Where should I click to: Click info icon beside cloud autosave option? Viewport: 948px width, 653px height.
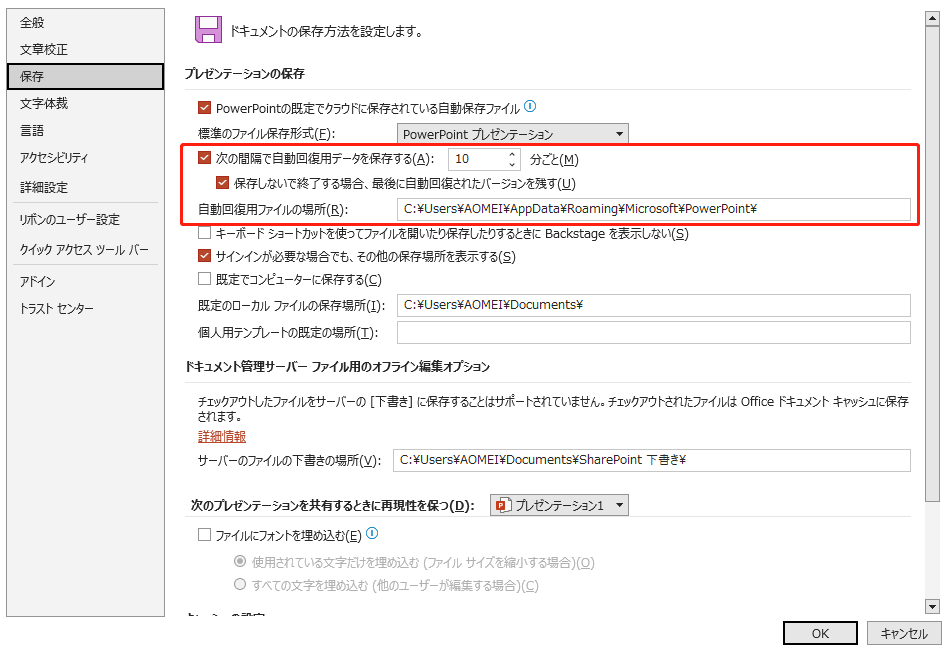point(530,106)
